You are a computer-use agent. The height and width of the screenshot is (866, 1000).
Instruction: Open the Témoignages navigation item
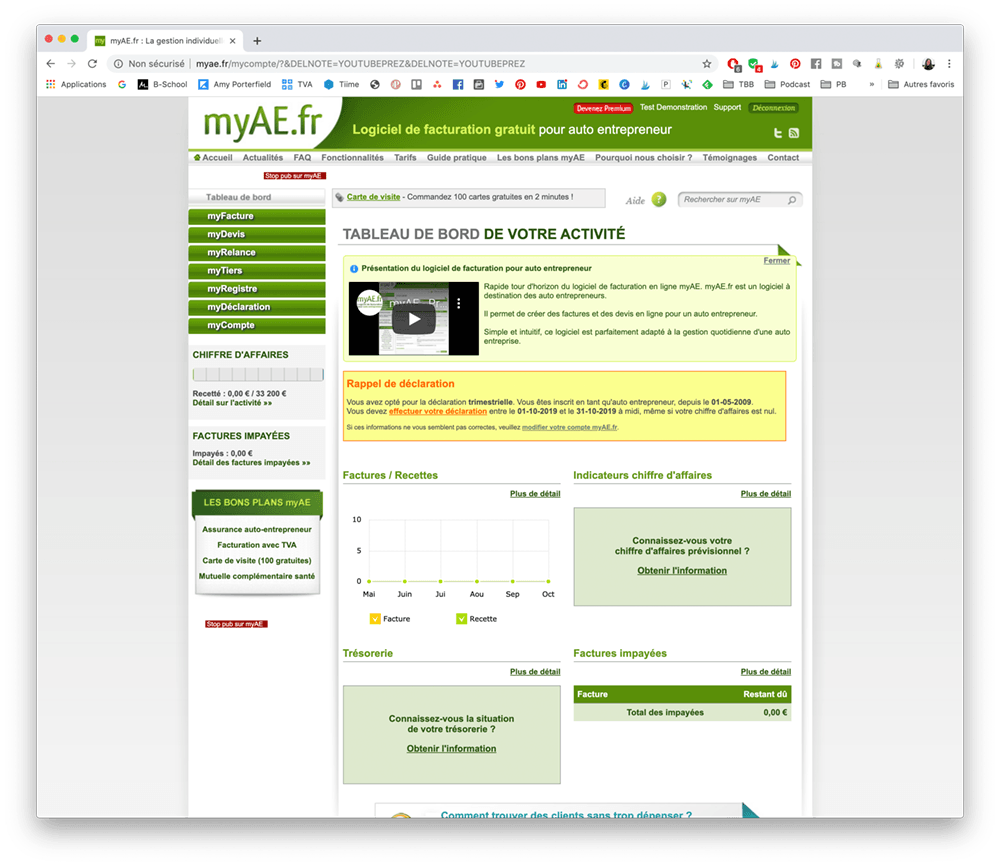pyautogui.click(x=730, y=158)
